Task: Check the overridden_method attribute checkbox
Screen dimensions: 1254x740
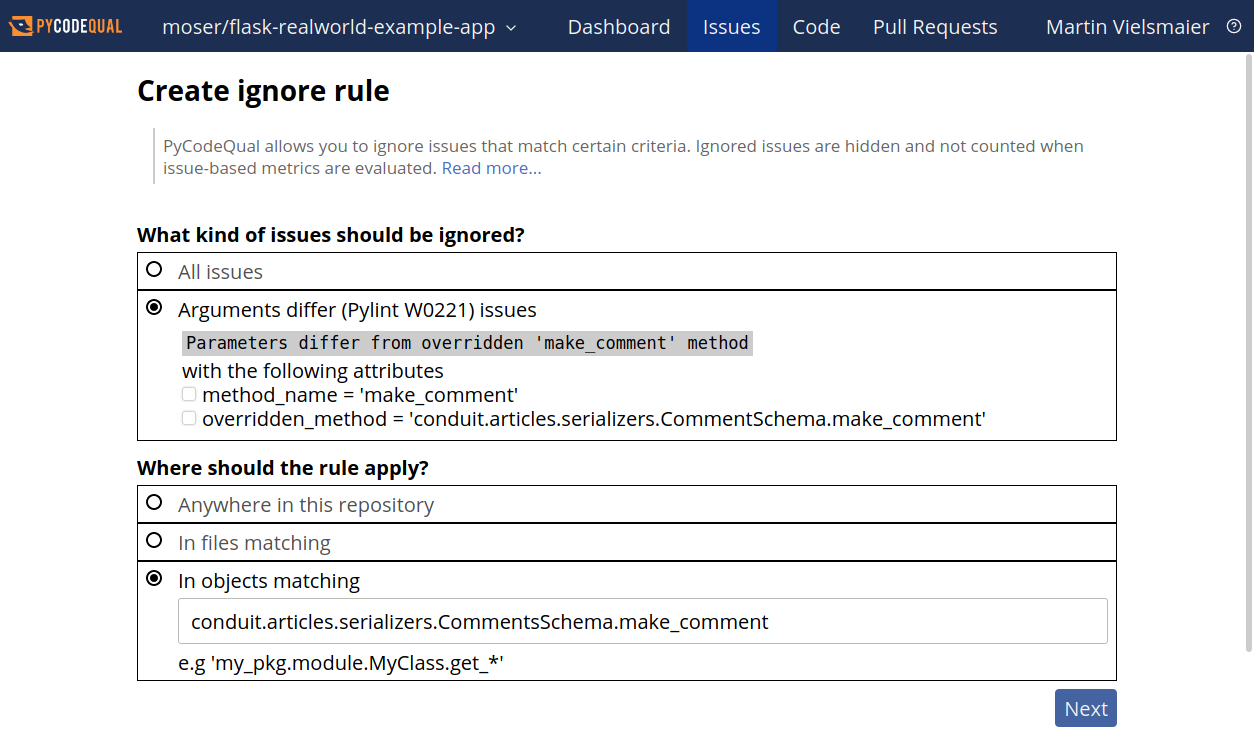Action: pyautogui.click(x=189, y=418)
